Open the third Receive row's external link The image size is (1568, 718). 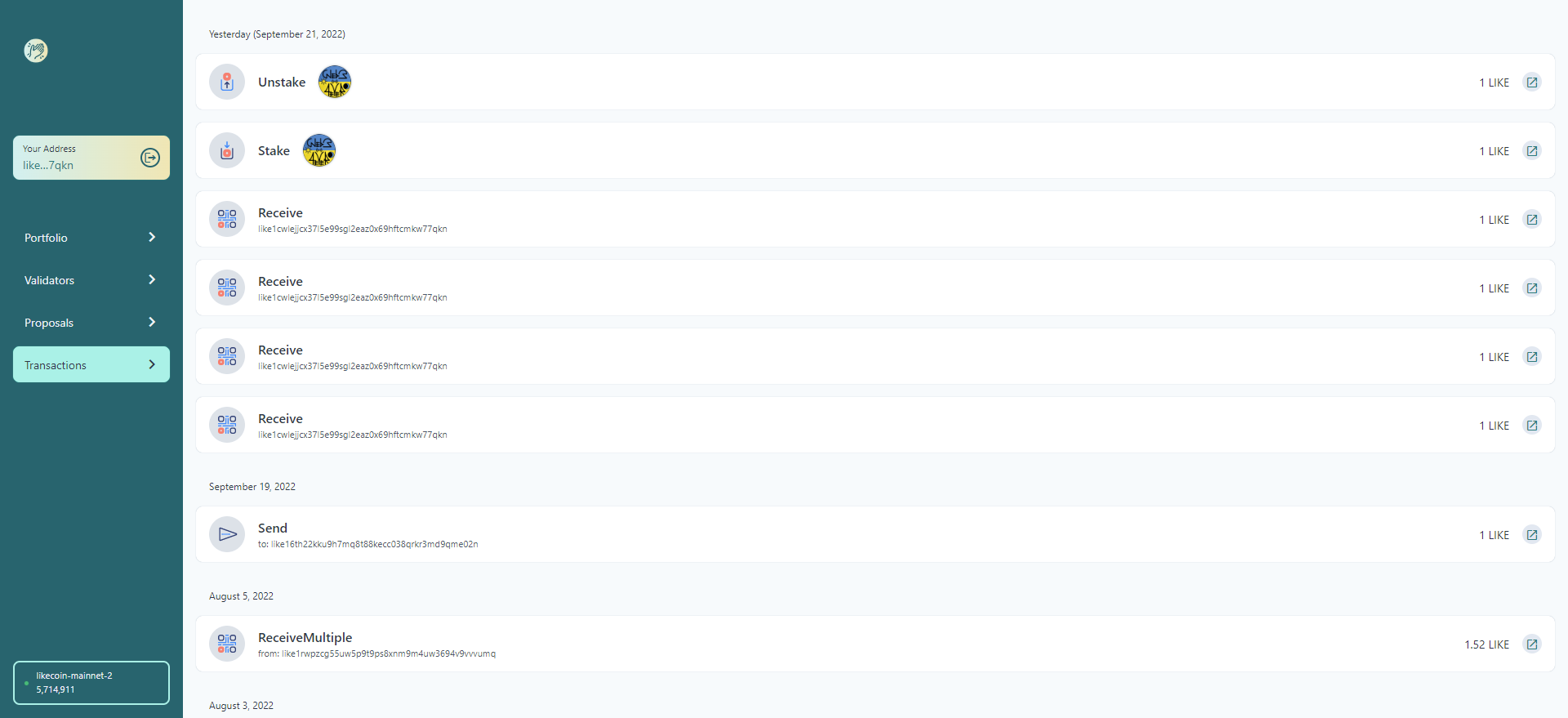click(x=1532, y=357)
